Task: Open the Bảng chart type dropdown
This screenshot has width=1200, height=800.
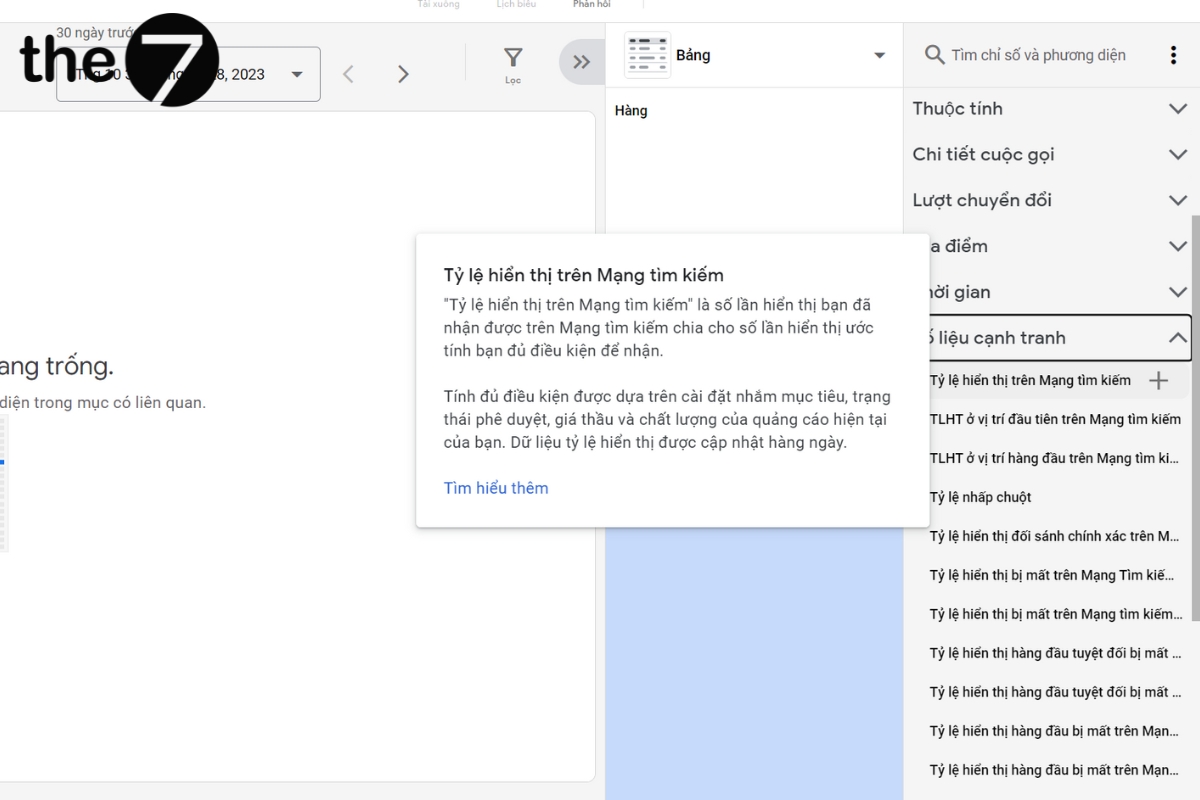Action: [879, 55]
